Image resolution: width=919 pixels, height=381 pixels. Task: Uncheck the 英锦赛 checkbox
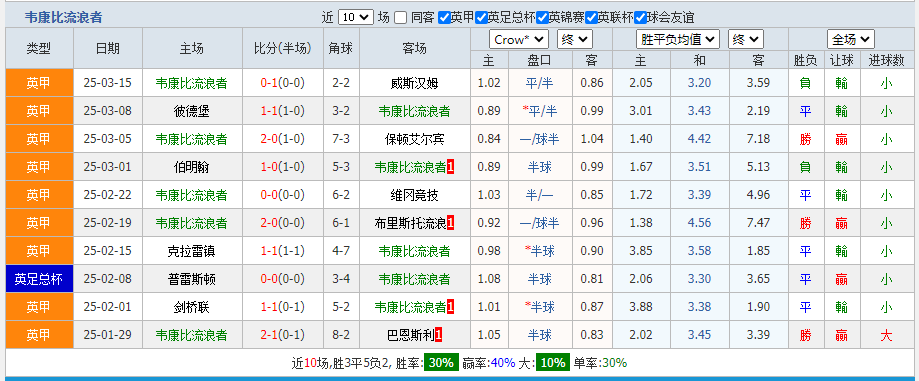coord(542,18)
